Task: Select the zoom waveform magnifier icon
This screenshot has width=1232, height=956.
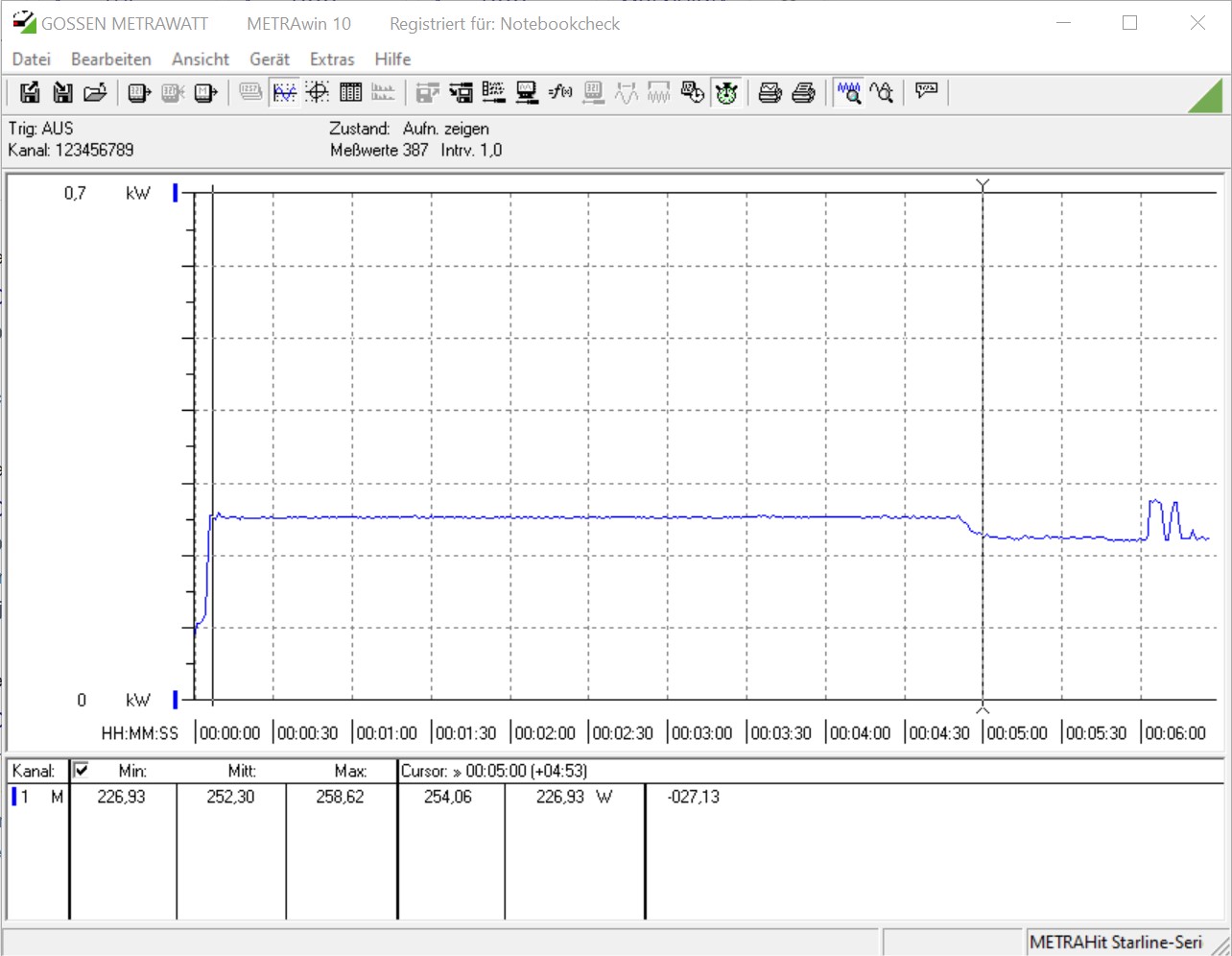Action: pos(848,92)
